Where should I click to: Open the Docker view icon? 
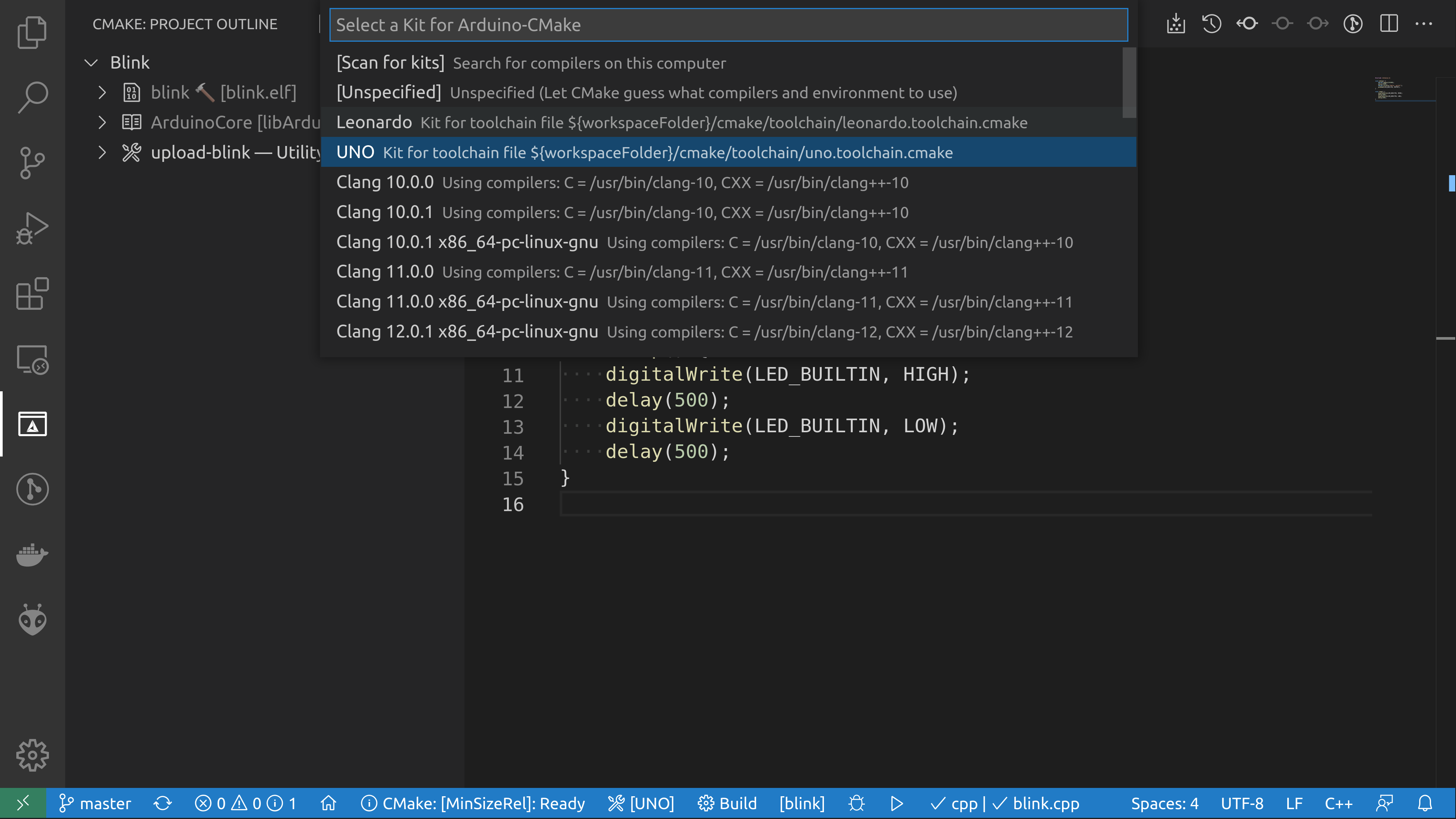(x=32, y=554)
